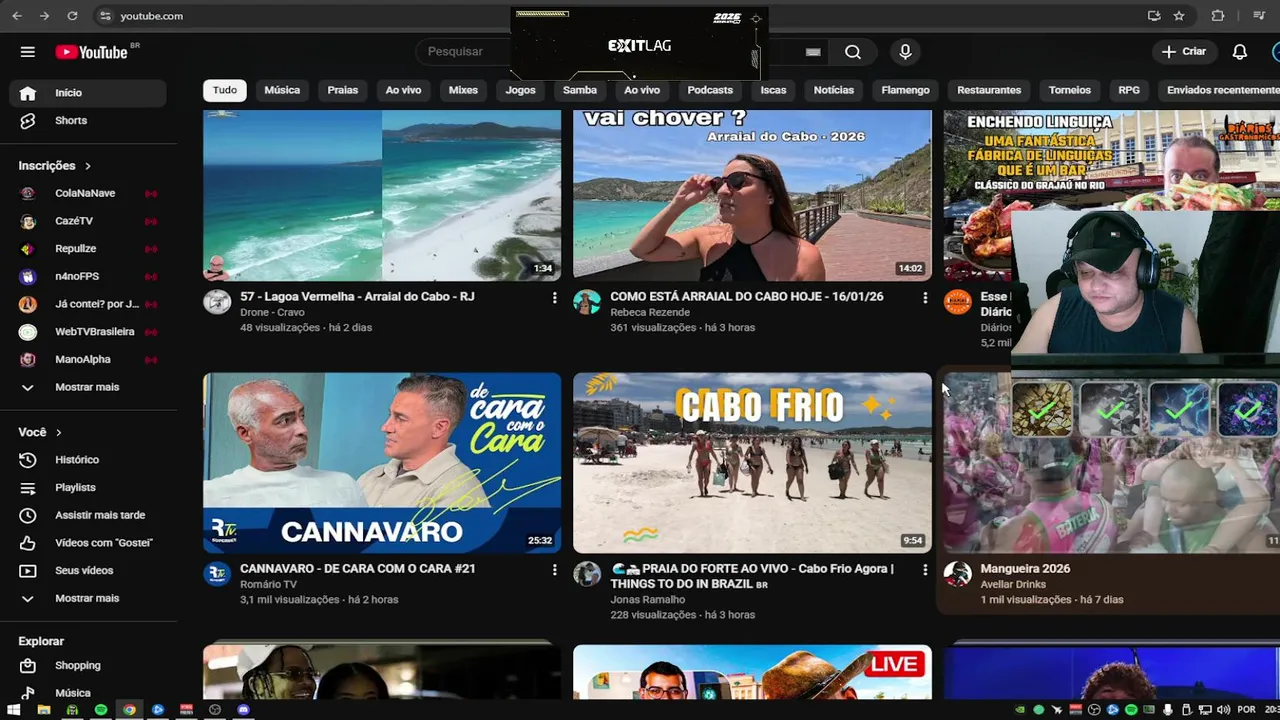Image resolution: width=1280 pixels, height=720 pixels.
Task: Reload the page with refresh icon
Action: 72,16
